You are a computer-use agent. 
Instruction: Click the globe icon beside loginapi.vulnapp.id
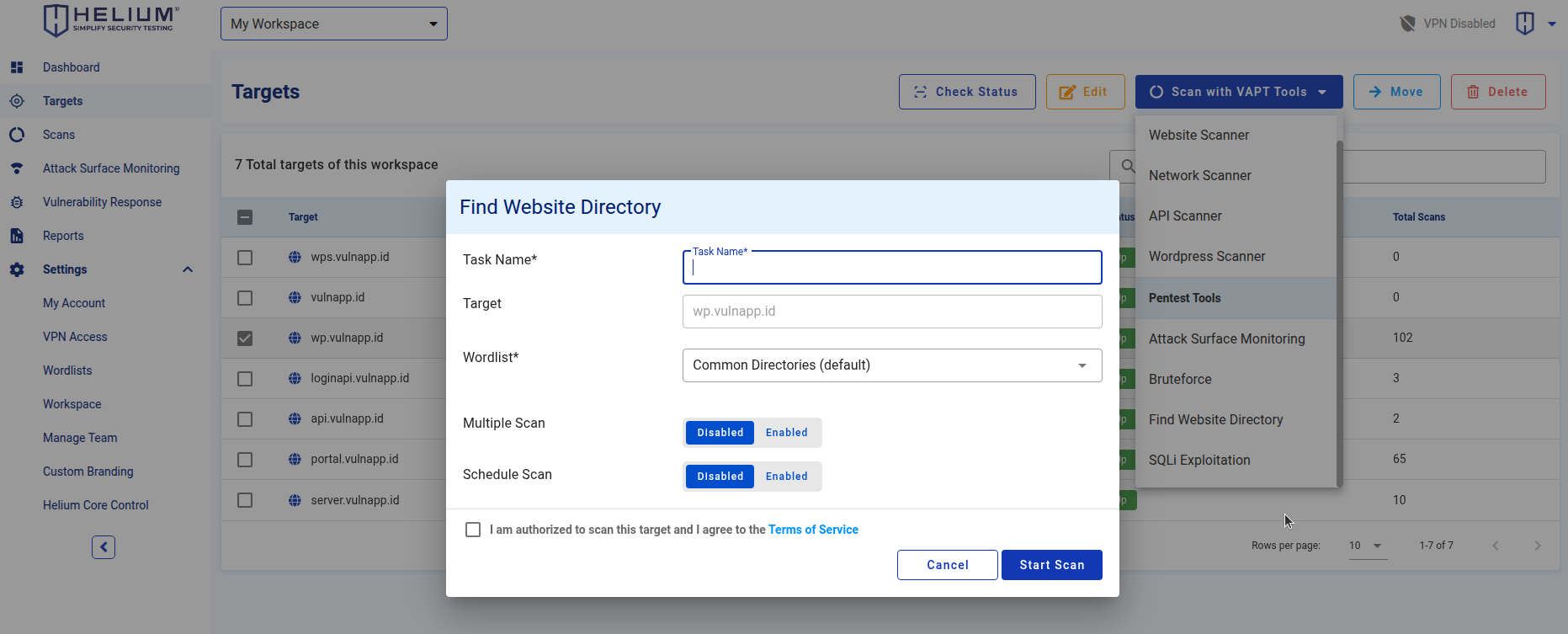point(295,378)
